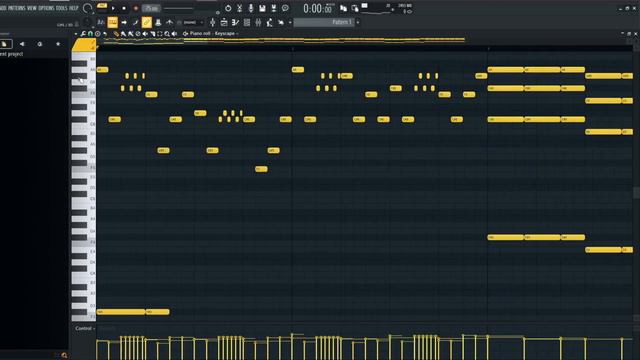Toggle the piano roll snap magnet
Screen dimensions: 640x360
(x=90, y=34)
